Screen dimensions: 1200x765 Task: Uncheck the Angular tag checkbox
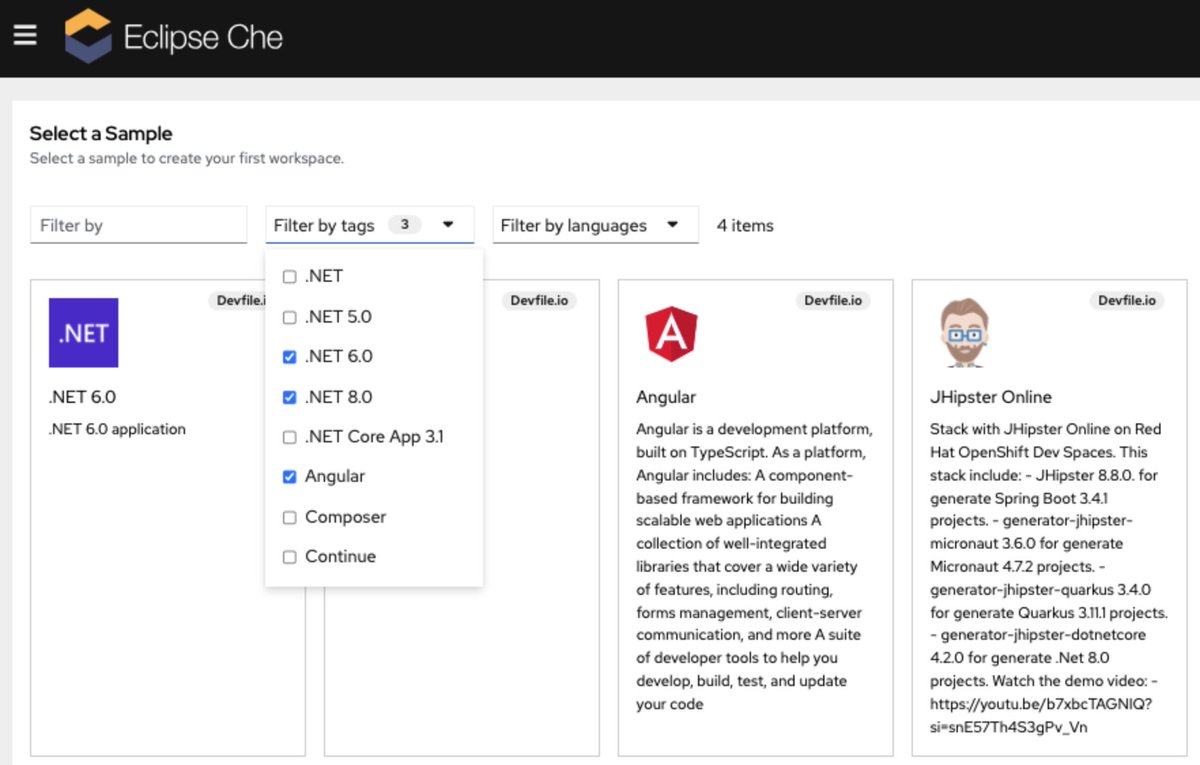point(290,477)
